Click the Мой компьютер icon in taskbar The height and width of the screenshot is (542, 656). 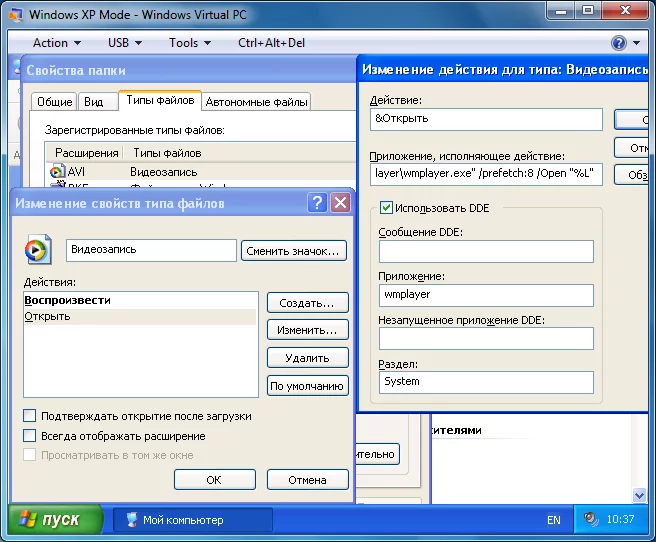coord(131,520)
